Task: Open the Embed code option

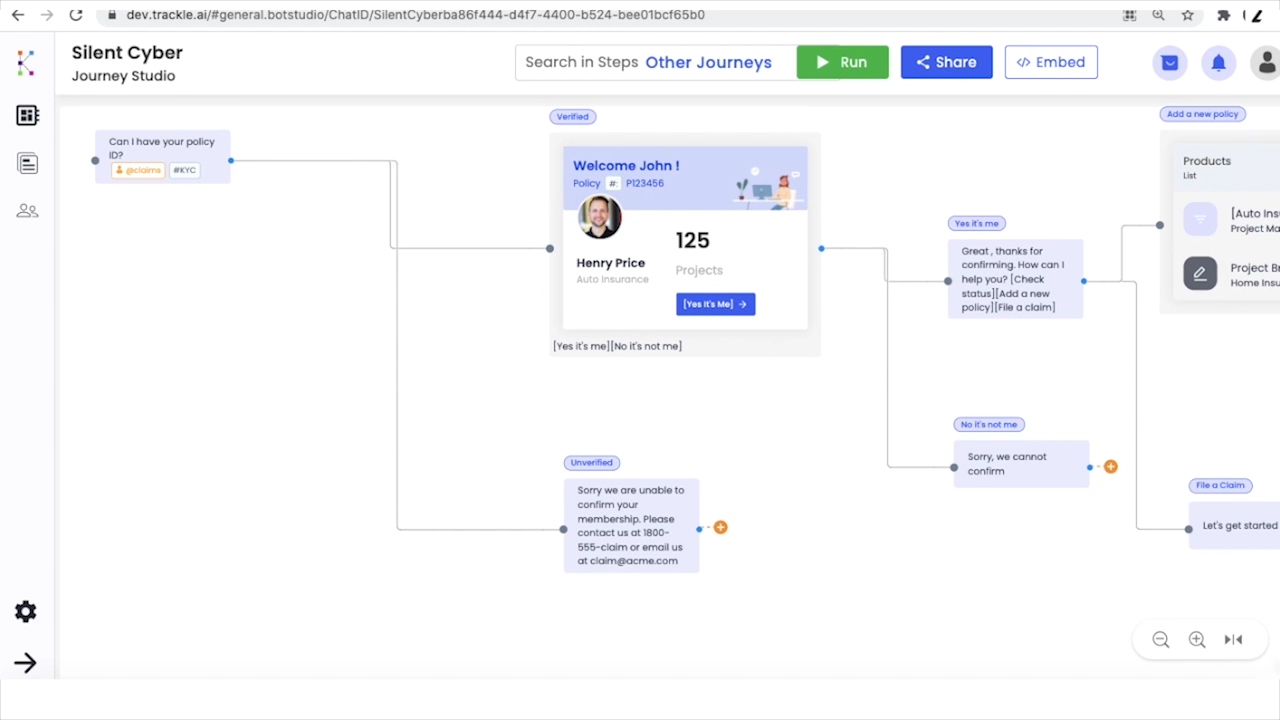Action: 1050,62
